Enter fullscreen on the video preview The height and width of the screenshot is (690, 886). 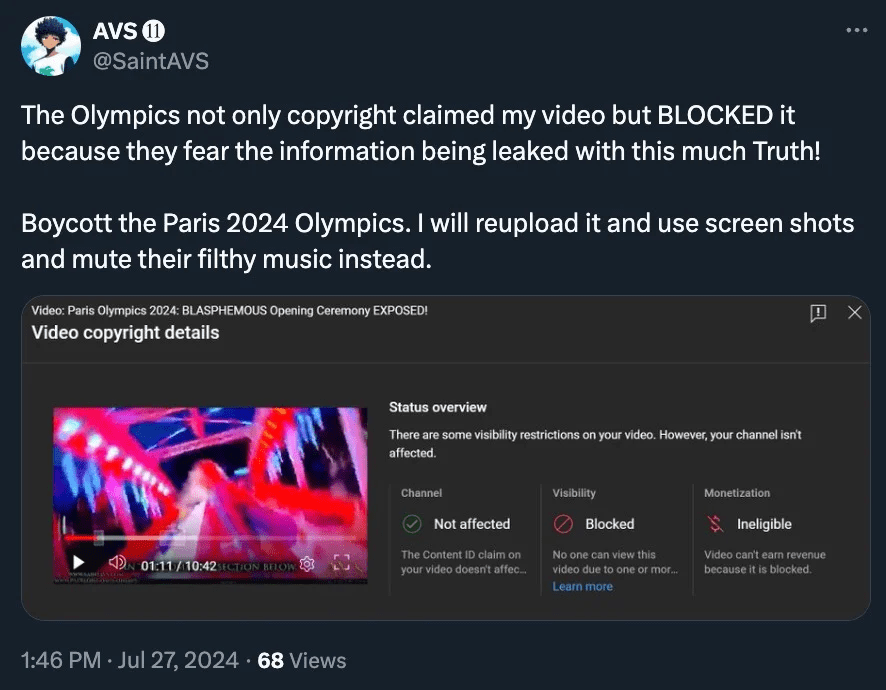click(x=342, y=562)
